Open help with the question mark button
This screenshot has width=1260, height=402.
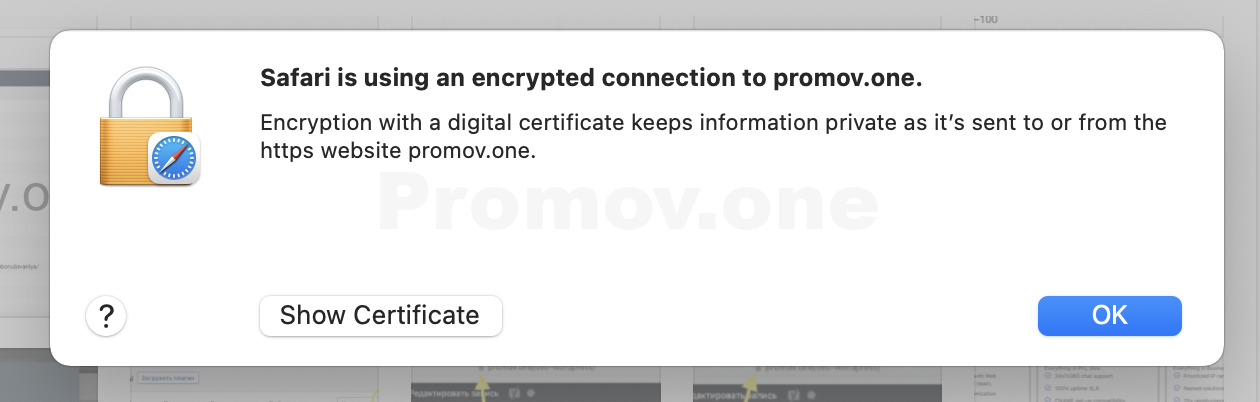tap(106, 316)
